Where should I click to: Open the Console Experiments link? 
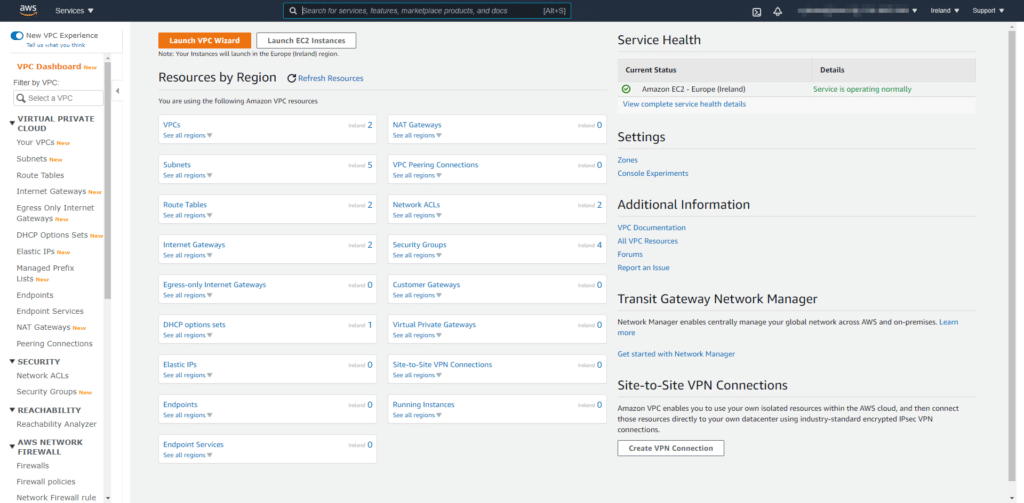tap(653, 173)
